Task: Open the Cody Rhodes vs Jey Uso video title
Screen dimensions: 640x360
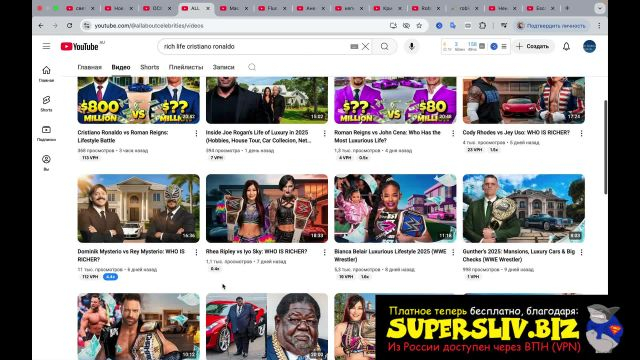Action: coord(516,133)
